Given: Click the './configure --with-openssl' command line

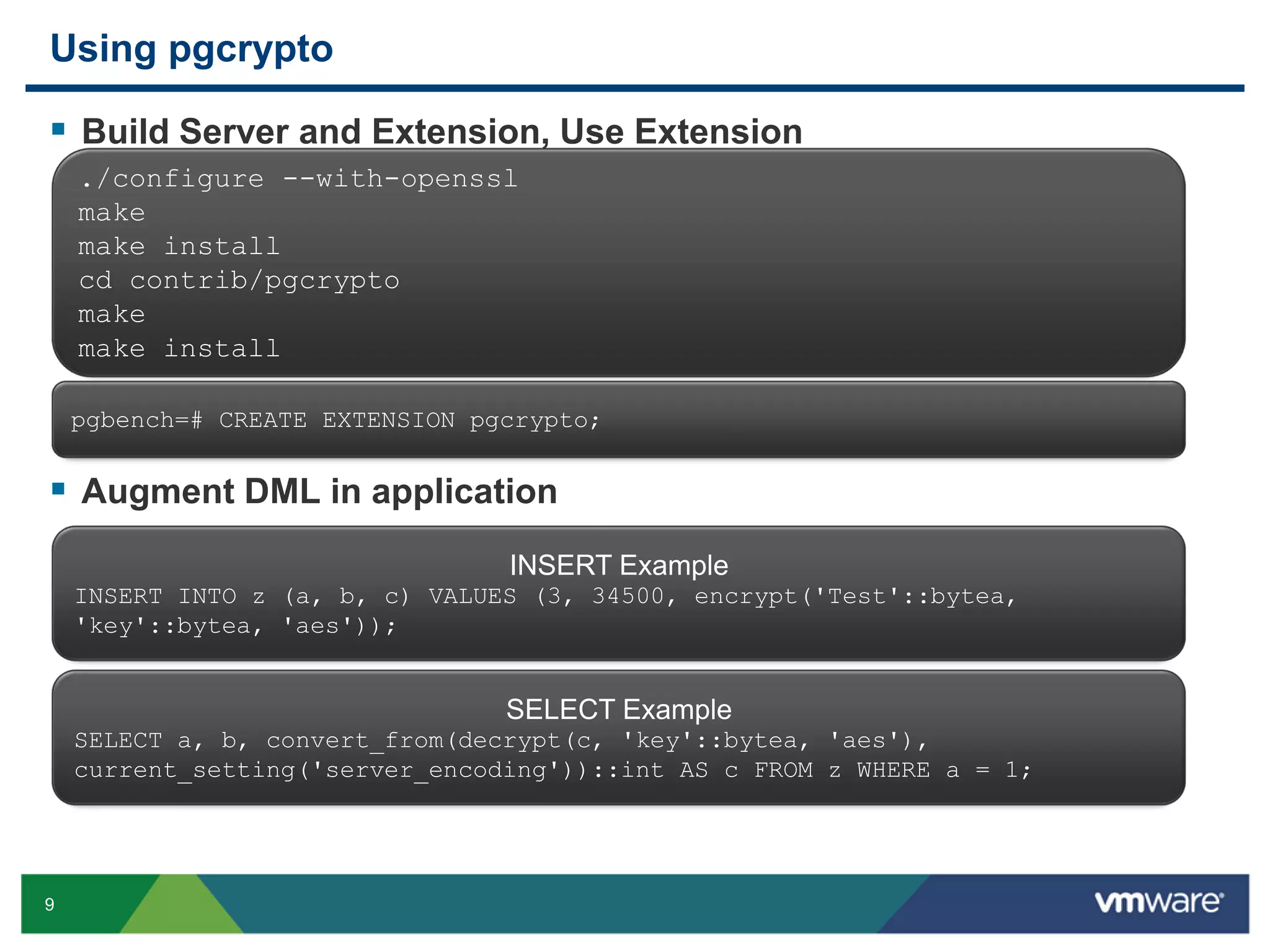Looking at the screenshot, I should (298, 179).
